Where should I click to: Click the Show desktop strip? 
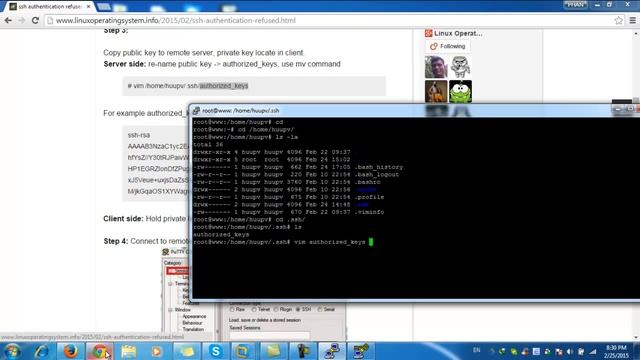(637, 351)
